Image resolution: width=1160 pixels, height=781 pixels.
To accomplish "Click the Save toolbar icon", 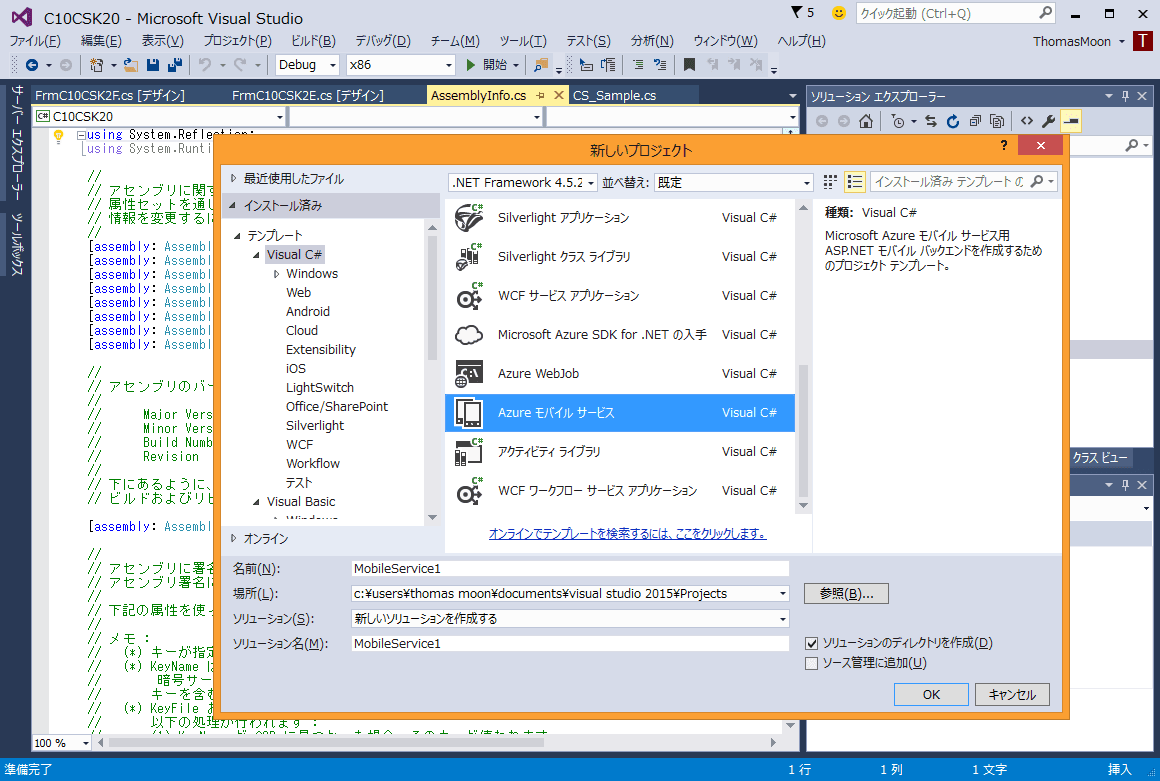I will tap(153, 65).
